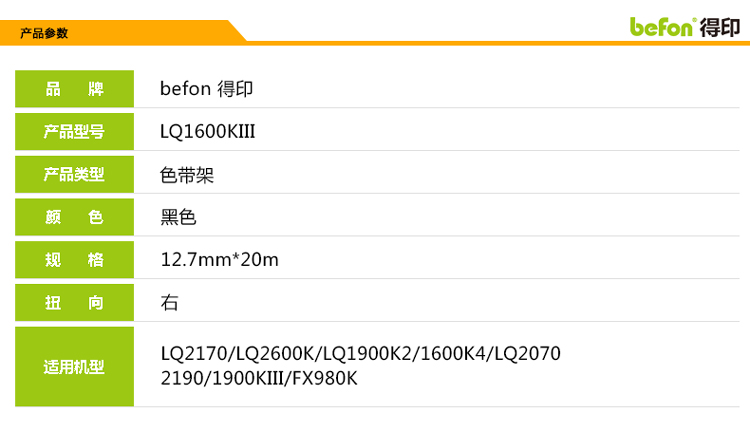Click the 右 twist direction value

pos(169,303)
